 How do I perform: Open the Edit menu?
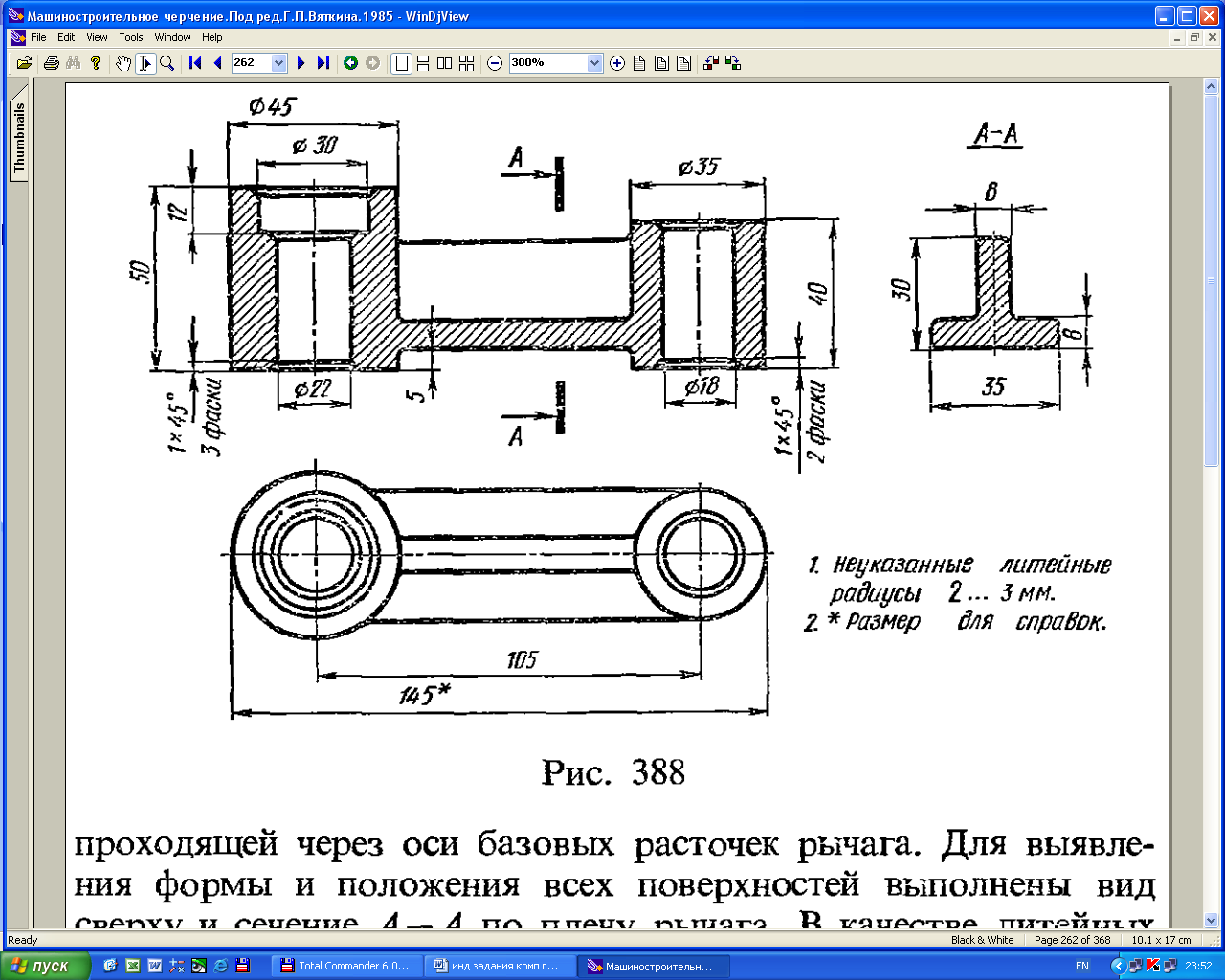pos(66,37)
